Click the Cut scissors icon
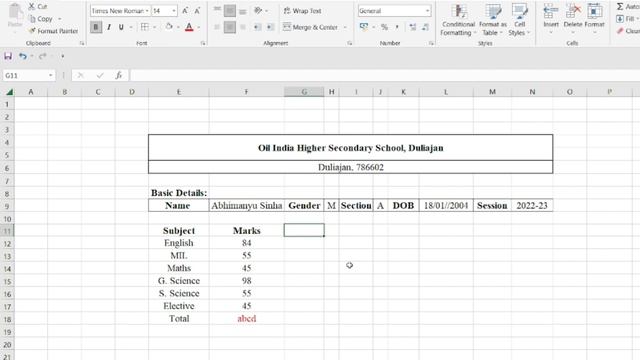 32,6
